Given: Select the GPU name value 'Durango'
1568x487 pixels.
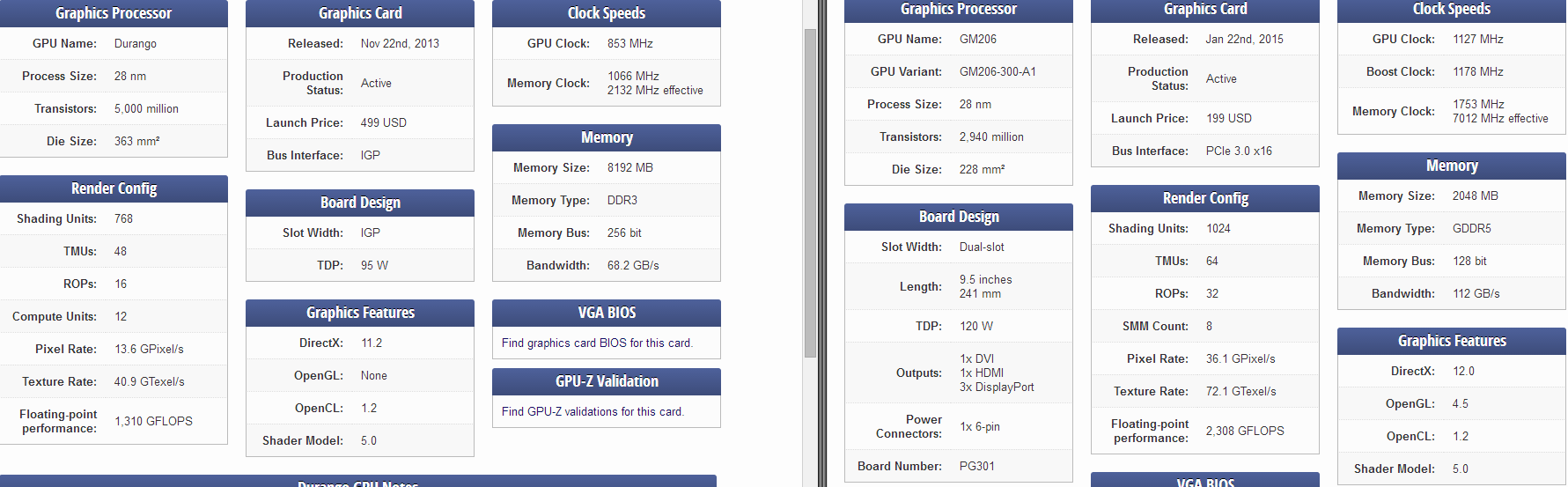Looking at the screenshot, I should click(136, 43).
